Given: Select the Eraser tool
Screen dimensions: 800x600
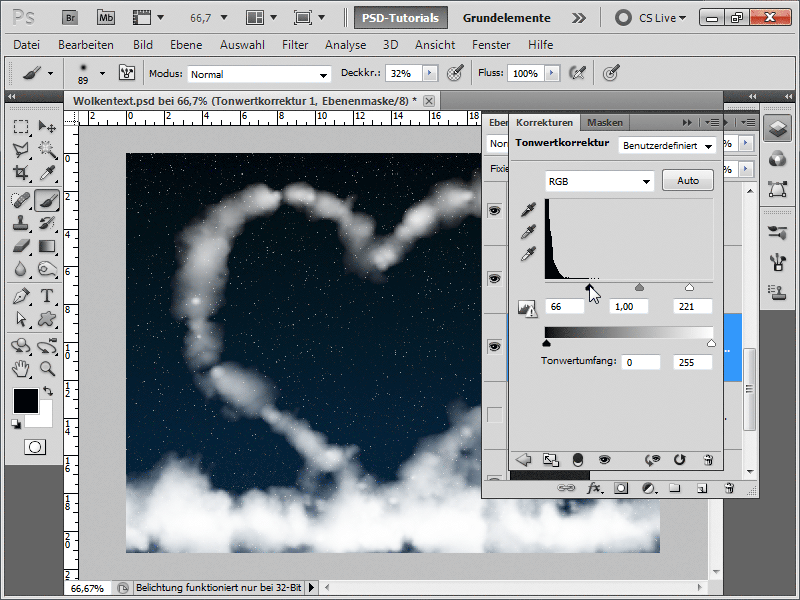Looking at the screenshot, I should pos(21,246).
